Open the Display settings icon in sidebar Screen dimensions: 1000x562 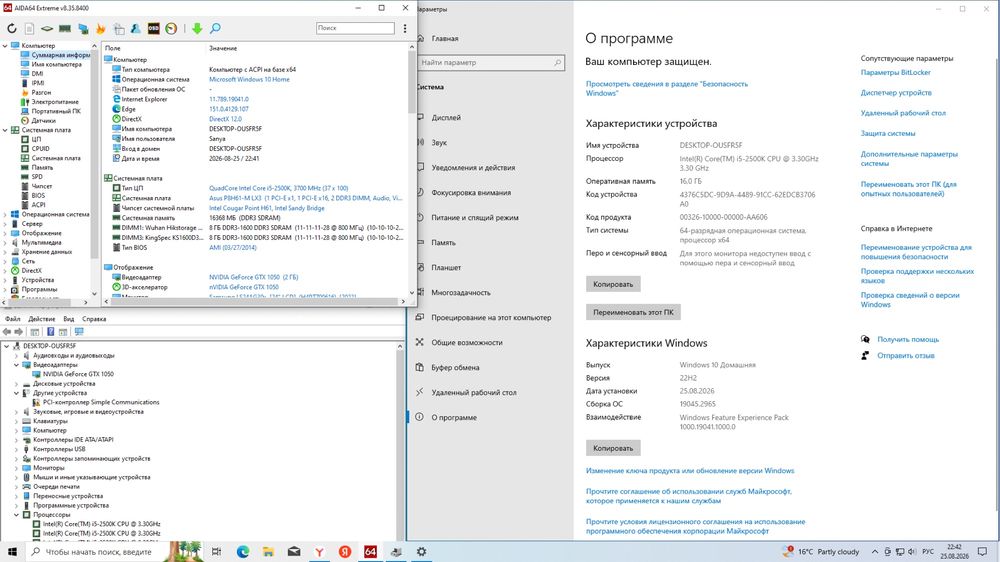420,117
